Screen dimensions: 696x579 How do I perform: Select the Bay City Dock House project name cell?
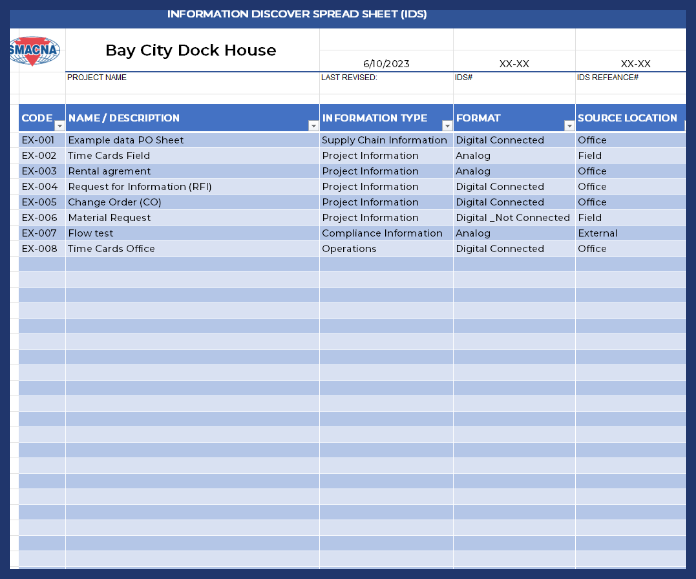192,50
